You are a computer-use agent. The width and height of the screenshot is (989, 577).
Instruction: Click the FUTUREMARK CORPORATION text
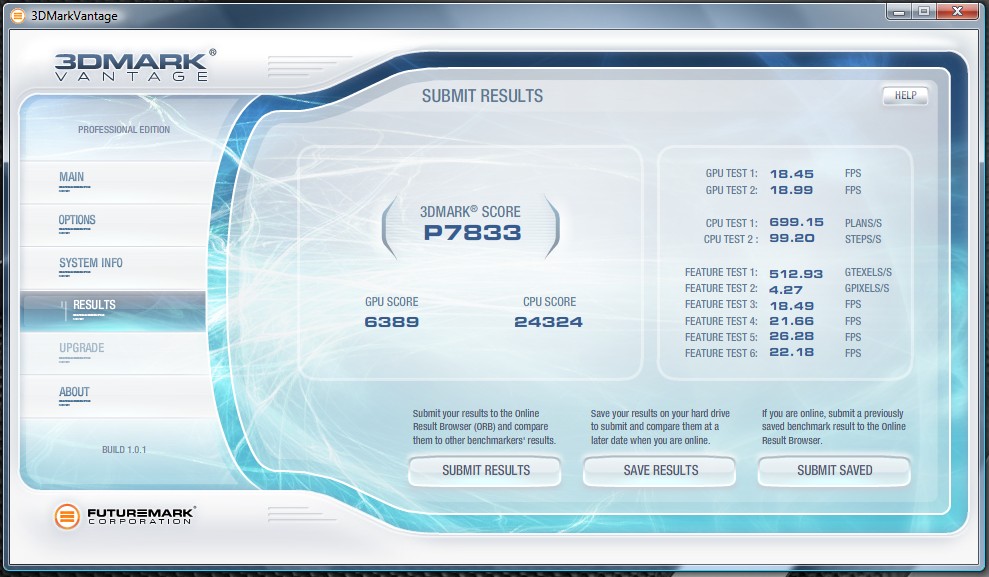coord(141,516)
